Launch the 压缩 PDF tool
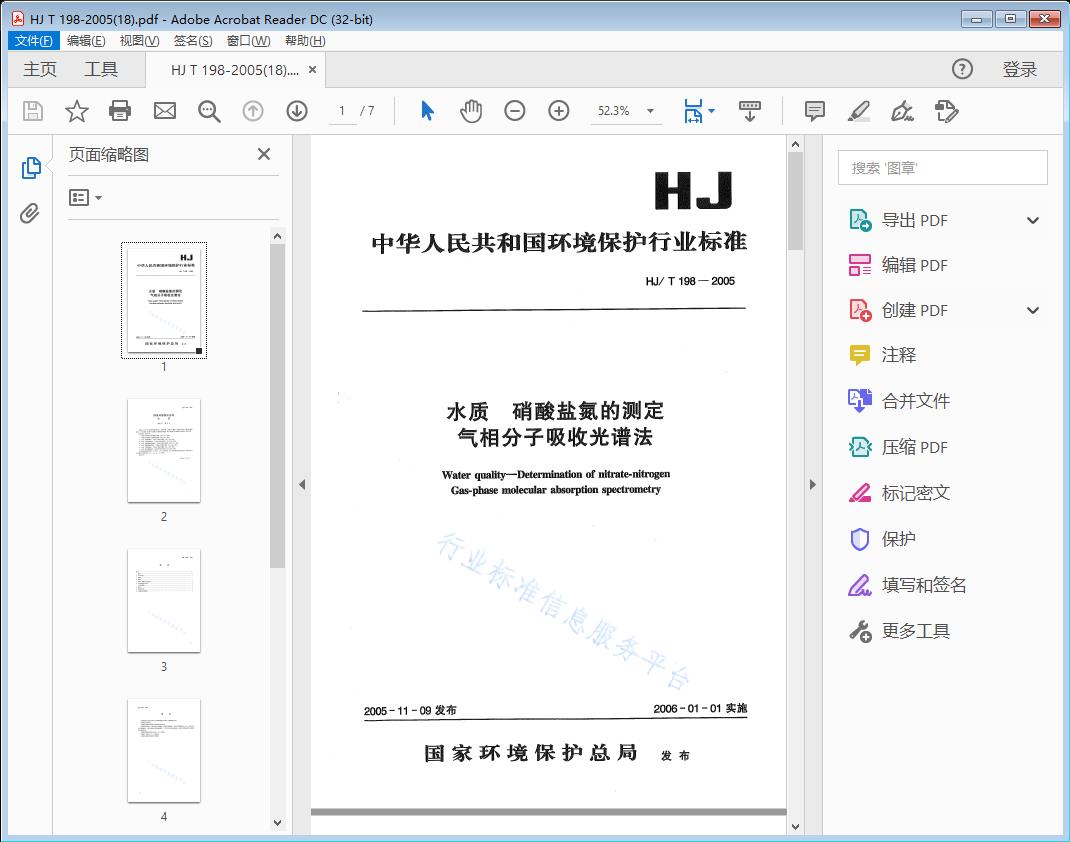The height and width of the screenshot is (842, 1070). [917, 447]
